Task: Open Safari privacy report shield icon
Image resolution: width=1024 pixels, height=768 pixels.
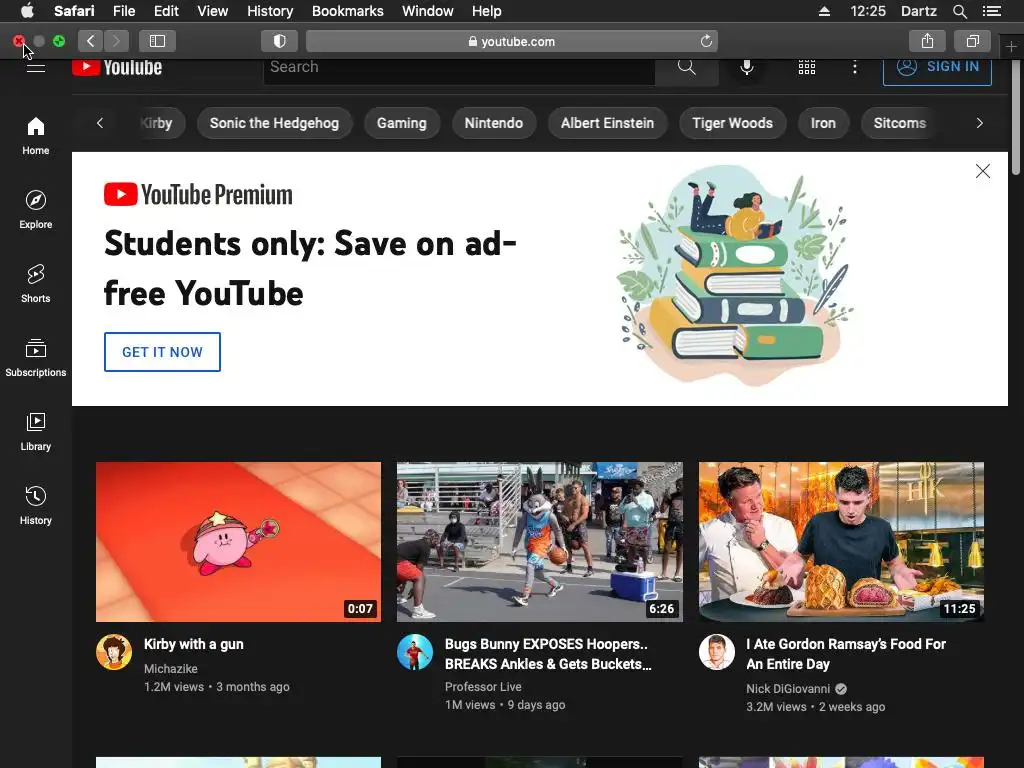Action: click(280, 41)
